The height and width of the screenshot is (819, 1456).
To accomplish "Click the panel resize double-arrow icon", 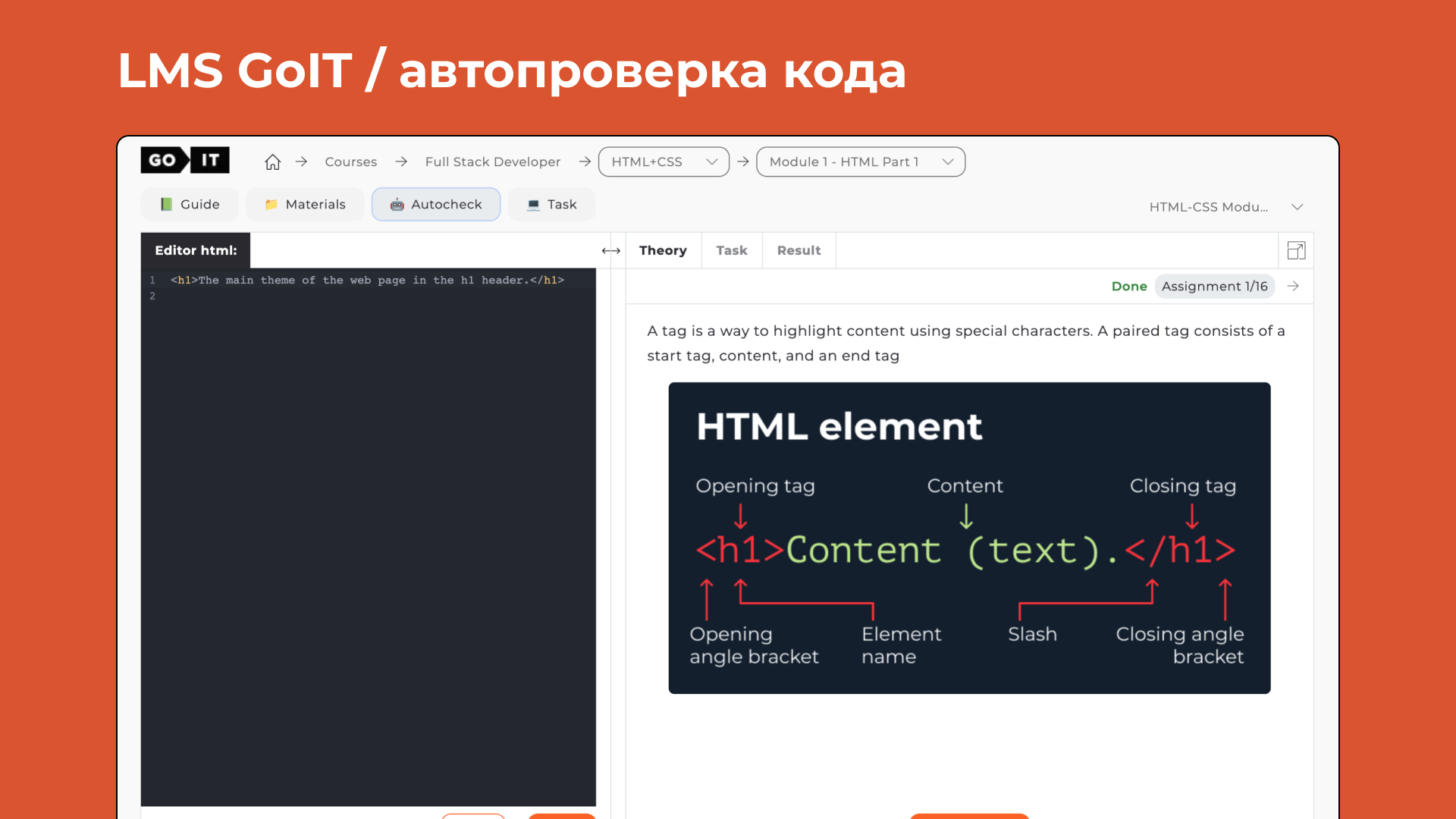I will coord(611,250).
